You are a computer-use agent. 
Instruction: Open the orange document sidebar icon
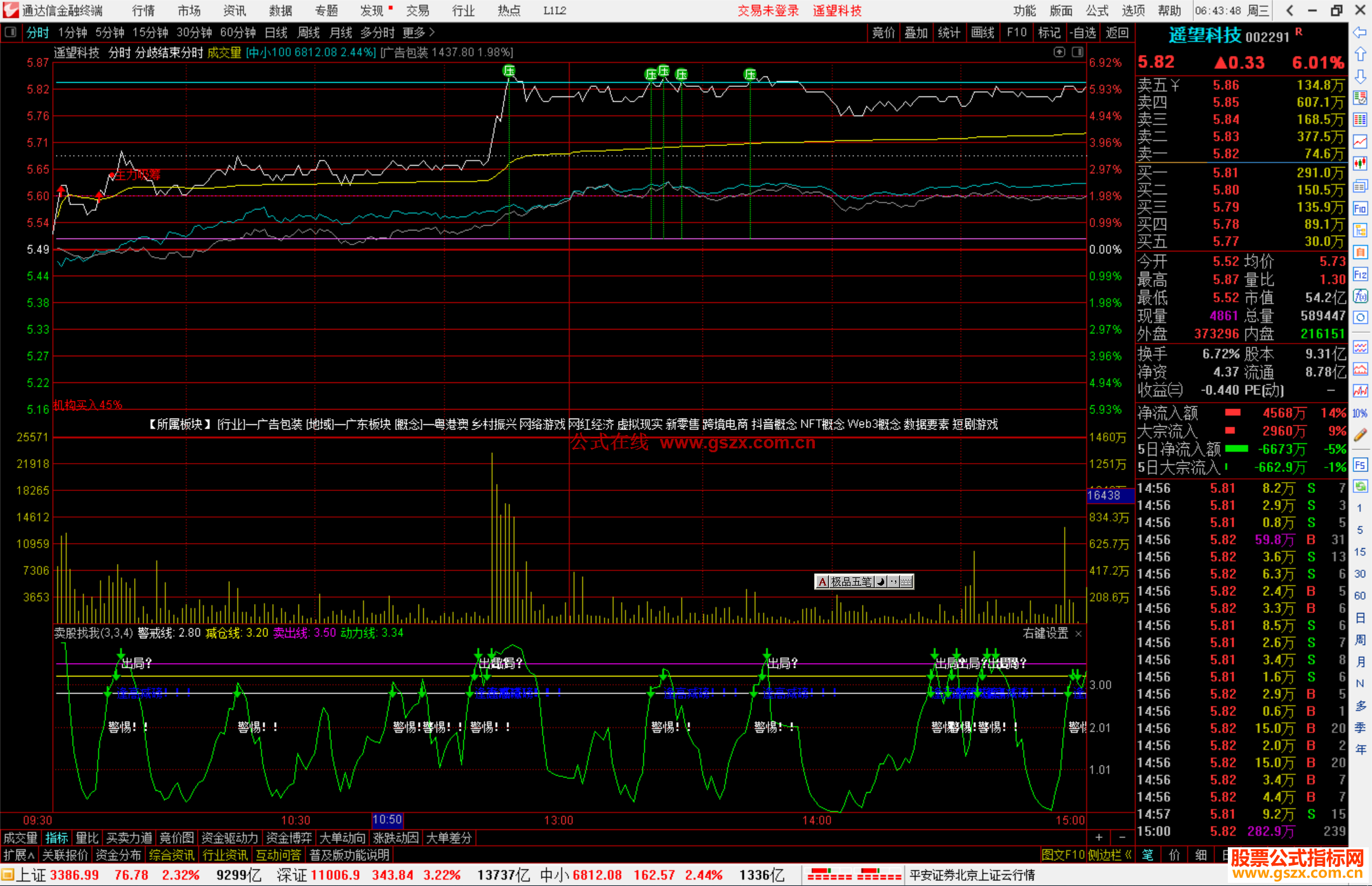[x=1360, y=252]
